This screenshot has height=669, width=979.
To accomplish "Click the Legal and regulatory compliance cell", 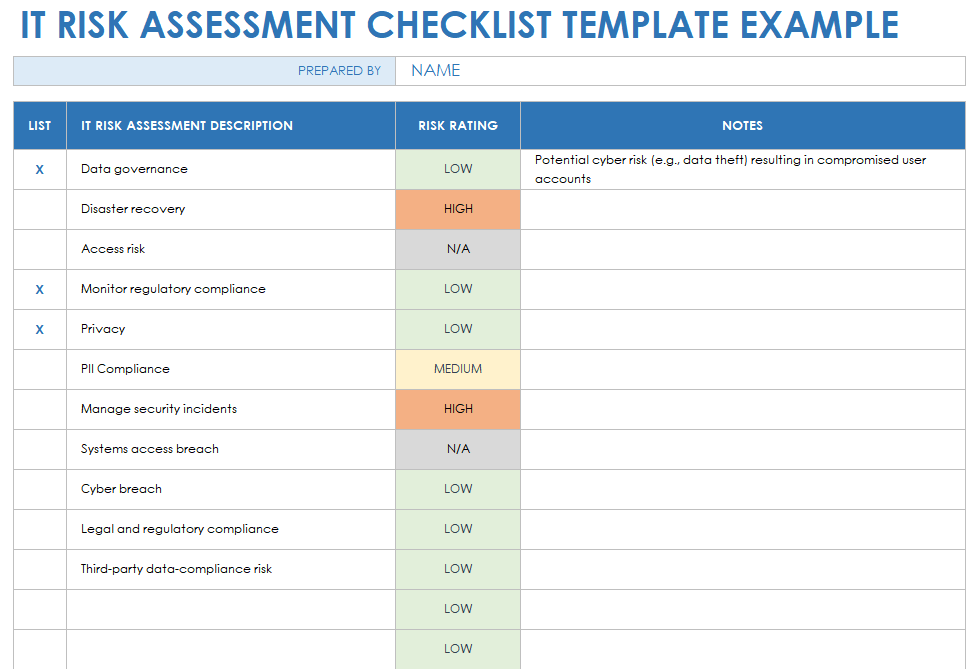I will (180, 529).
